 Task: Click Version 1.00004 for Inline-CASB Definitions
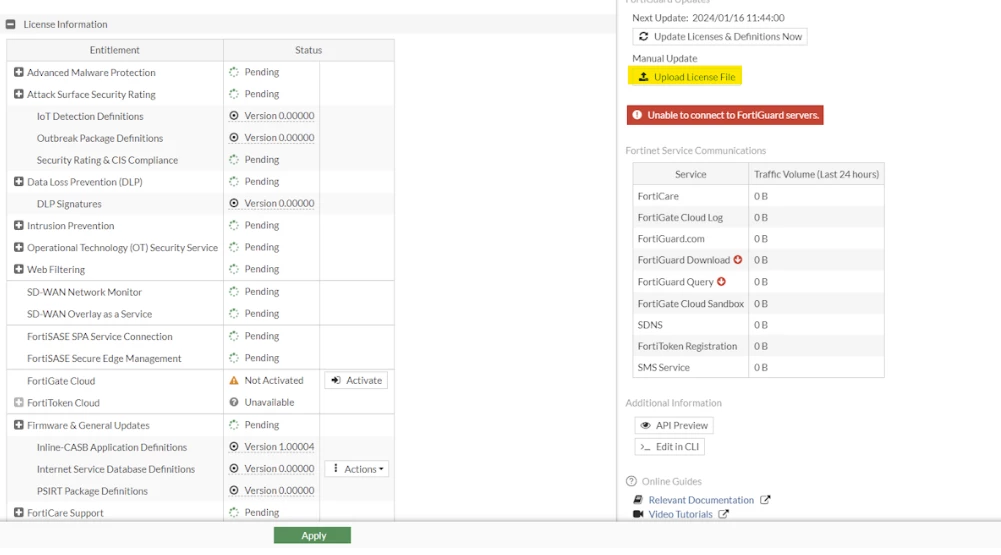pyautogui.click(x=279, y=446)
